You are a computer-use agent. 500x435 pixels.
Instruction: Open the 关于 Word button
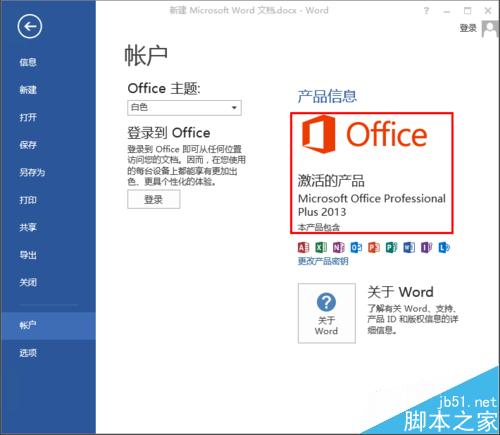[327, 313]
